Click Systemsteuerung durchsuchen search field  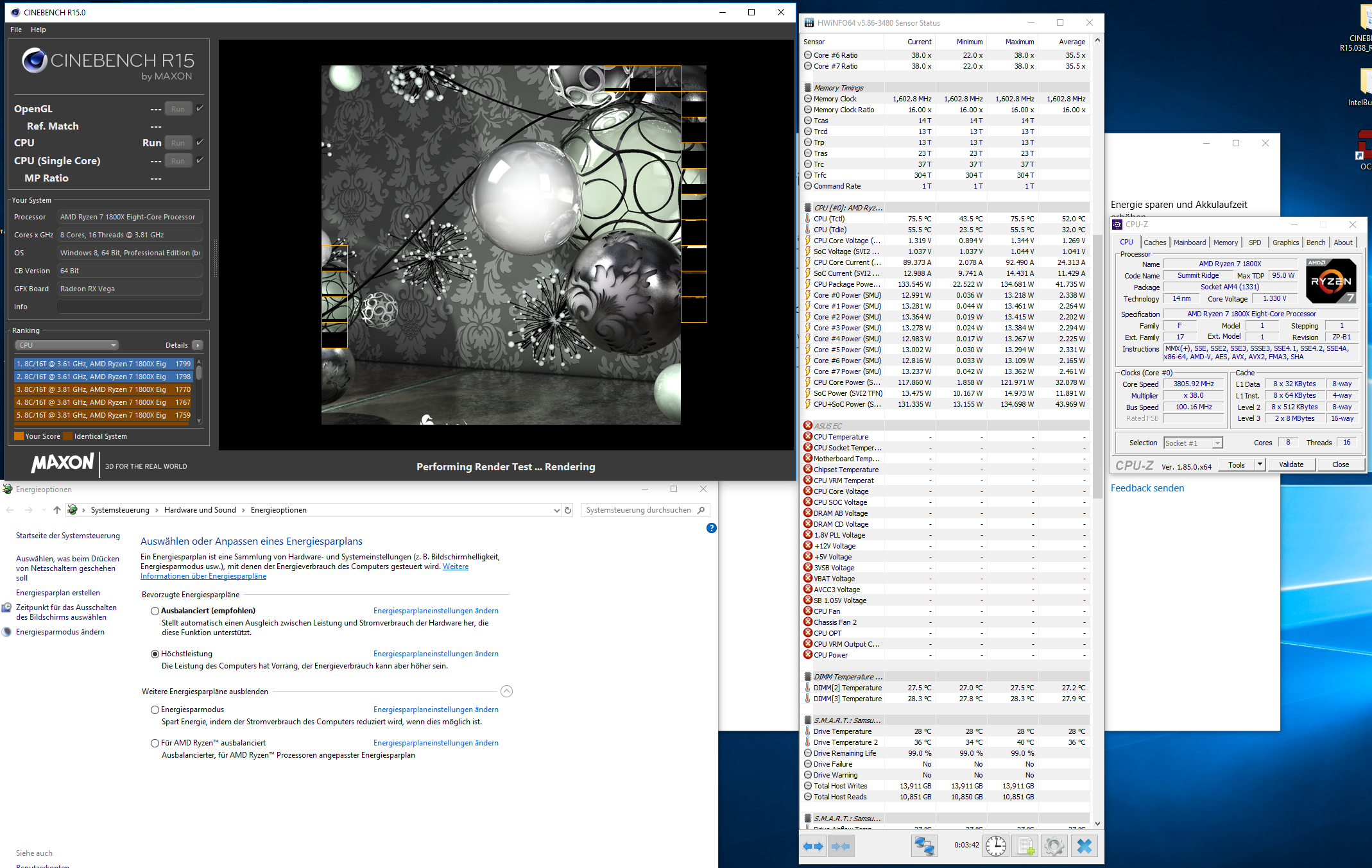click(x=639, y=510)
